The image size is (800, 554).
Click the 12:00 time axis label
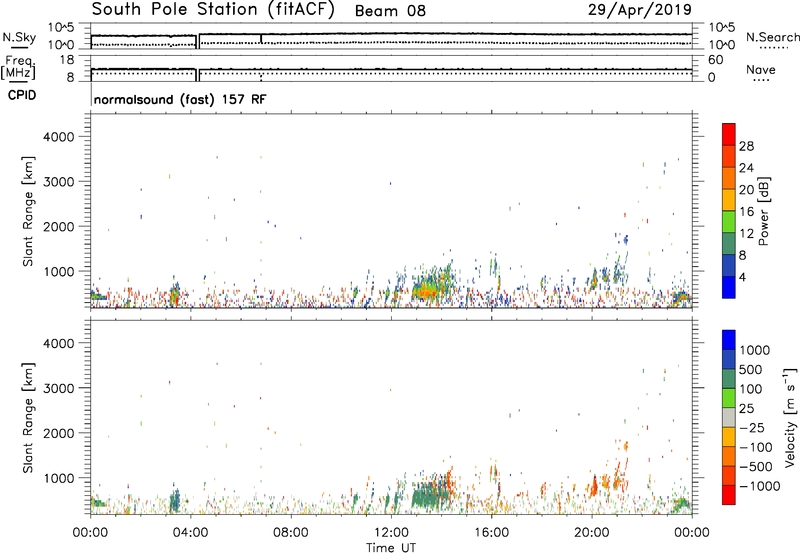pyautogui.click(x=391, y=533)
